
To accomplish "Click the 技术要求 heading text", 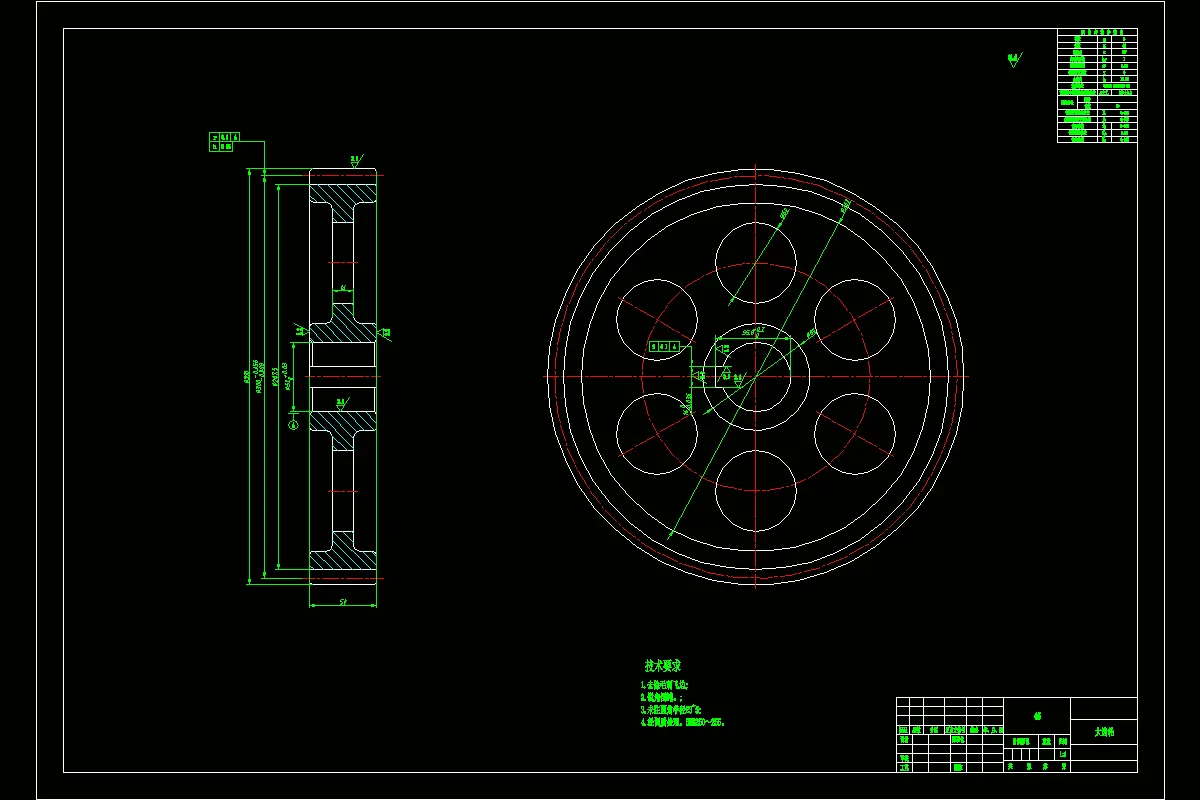I will 663,666.
